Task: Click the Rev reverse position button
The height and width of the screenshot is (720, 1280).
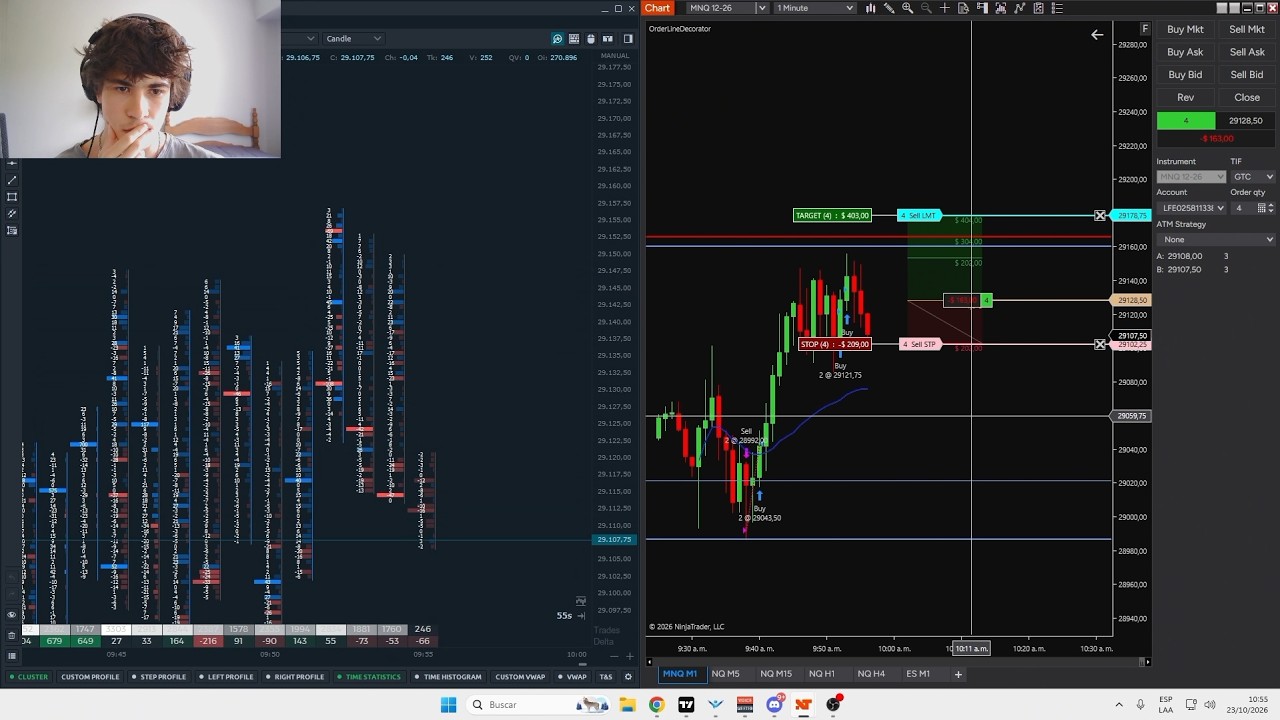Action: [x=1185, y=97]
